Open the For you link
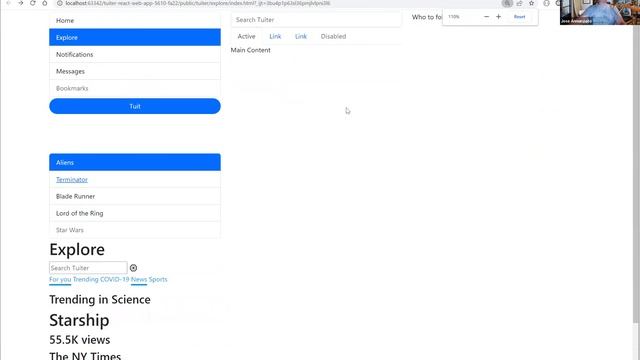 pyautogui.click(x=60, y=280)
